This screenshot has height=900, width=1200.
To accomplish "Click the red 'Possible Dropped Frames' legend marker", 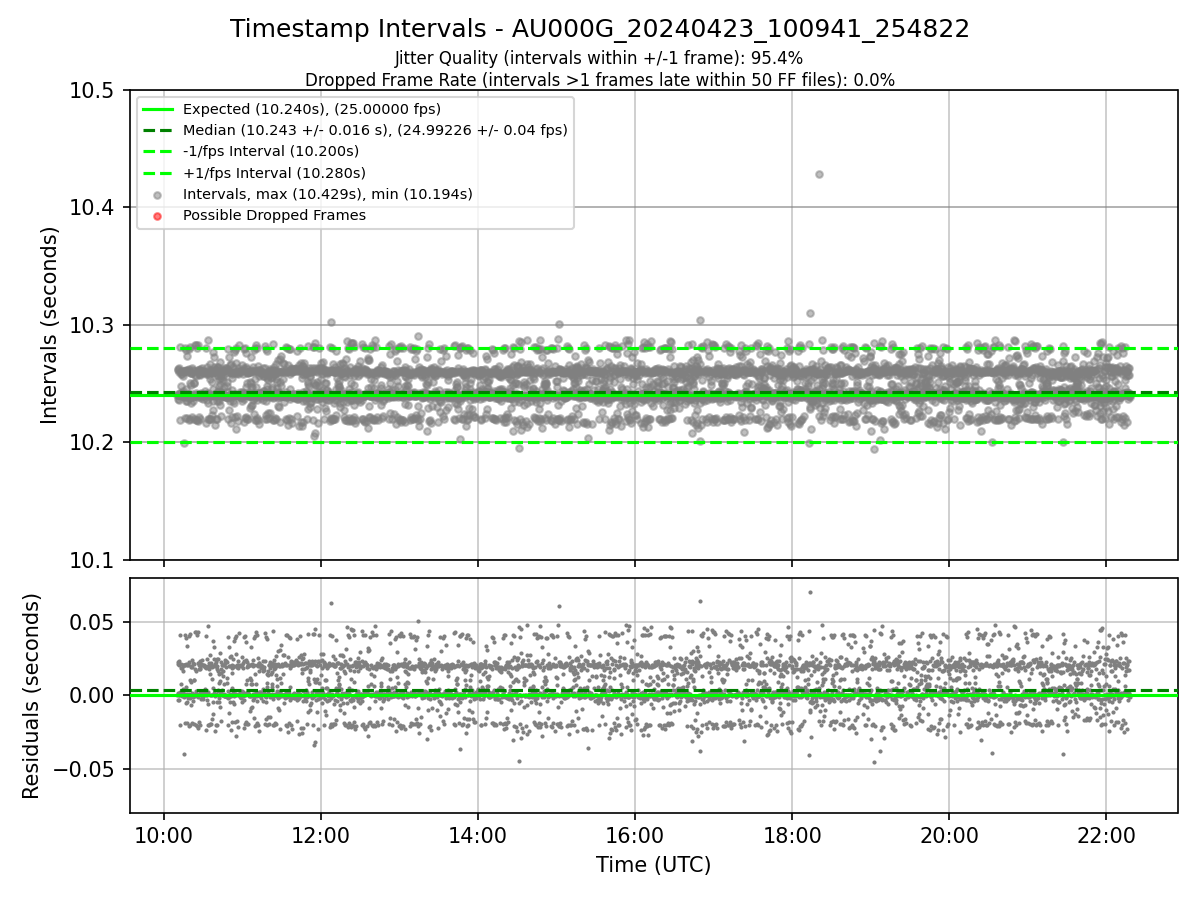I will pos(157,216).
